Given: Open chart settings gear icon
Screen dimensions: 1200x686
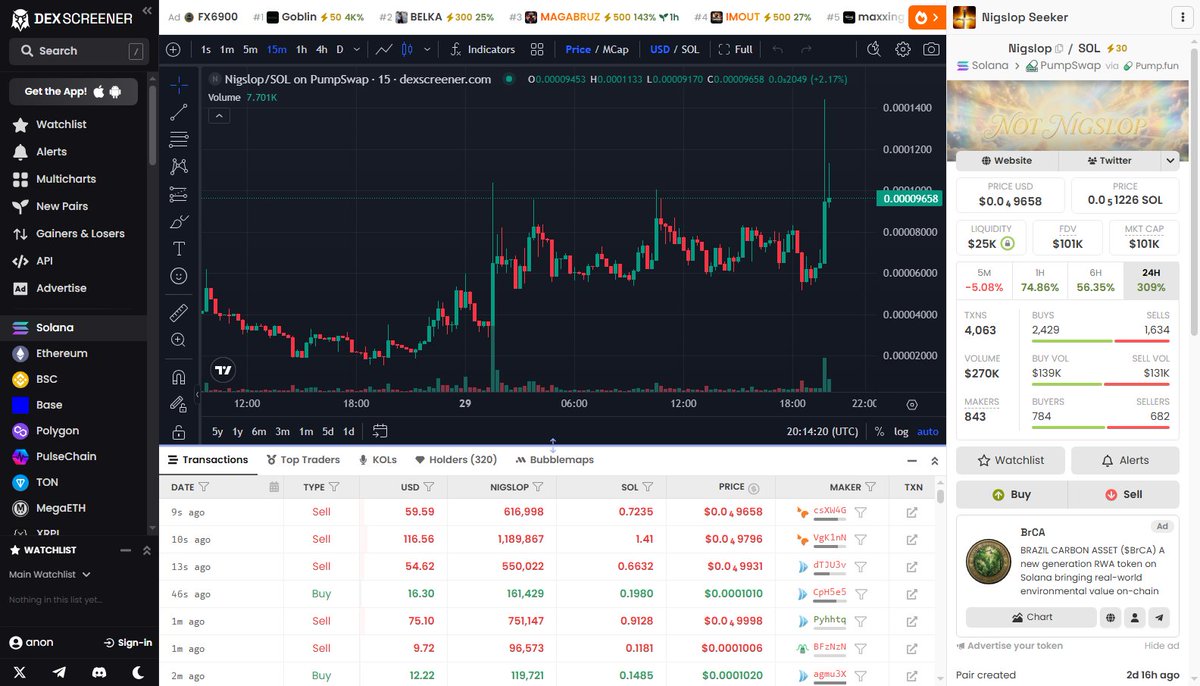Looking at the screenshot, I should click(903, 49).
